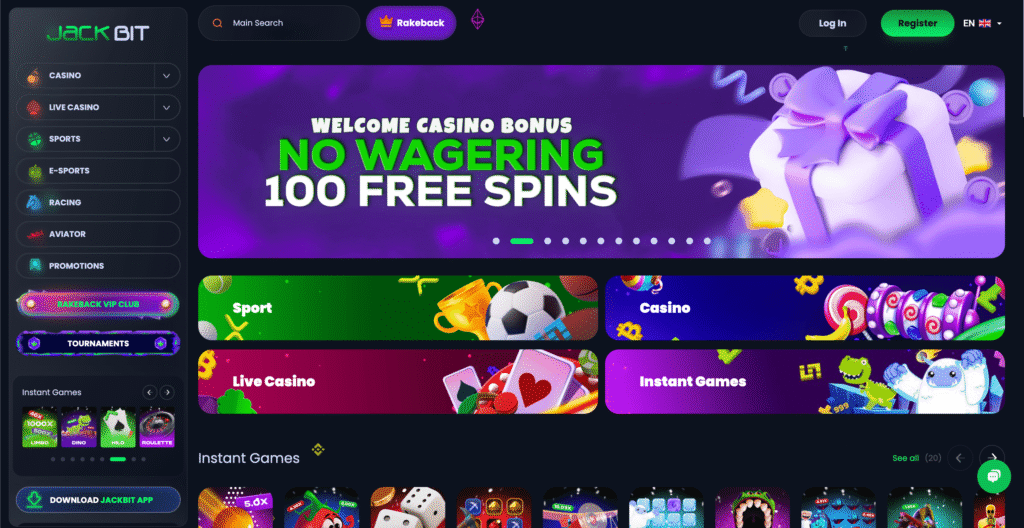Click the Ethereum diamond icon in header
1024x528 pixels.
[x=478, y=19]
